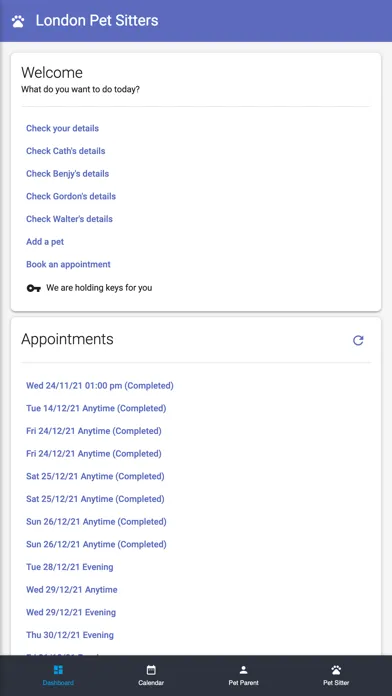Click the paw logo in the header

(x=18, y=21)
